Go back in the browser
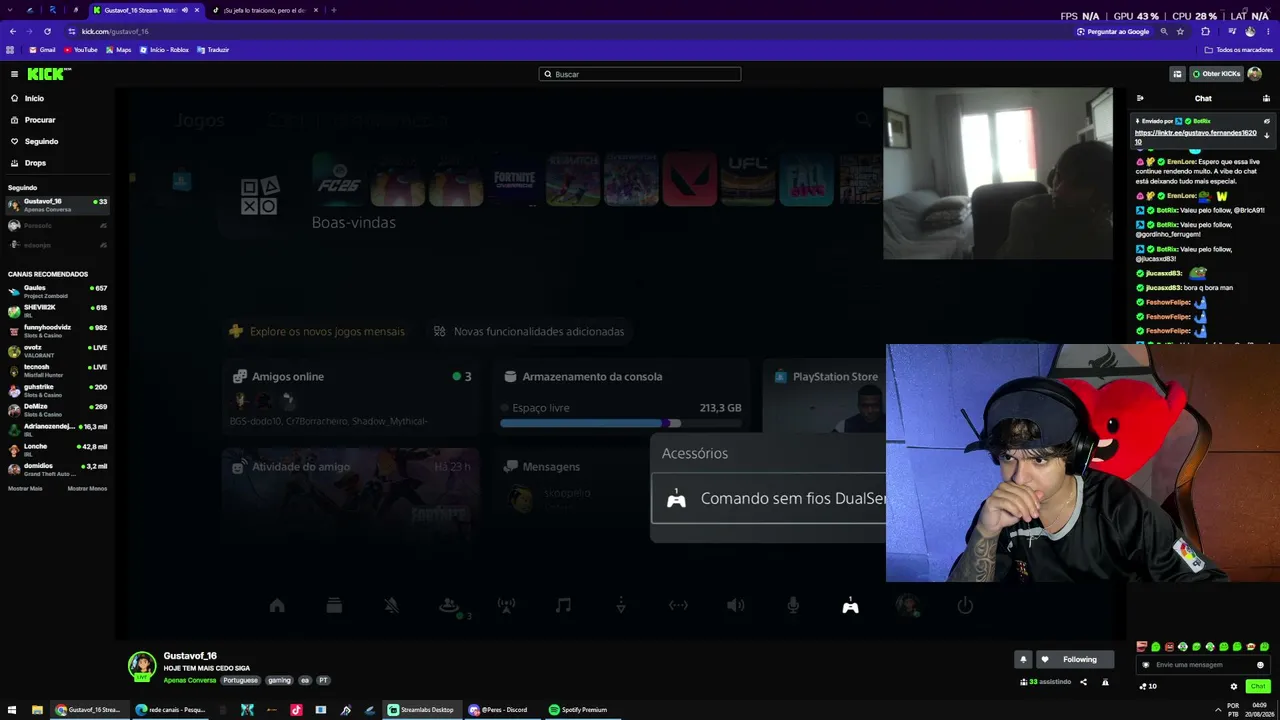Screen dimensions: 1280x720 tap(11, 31)
